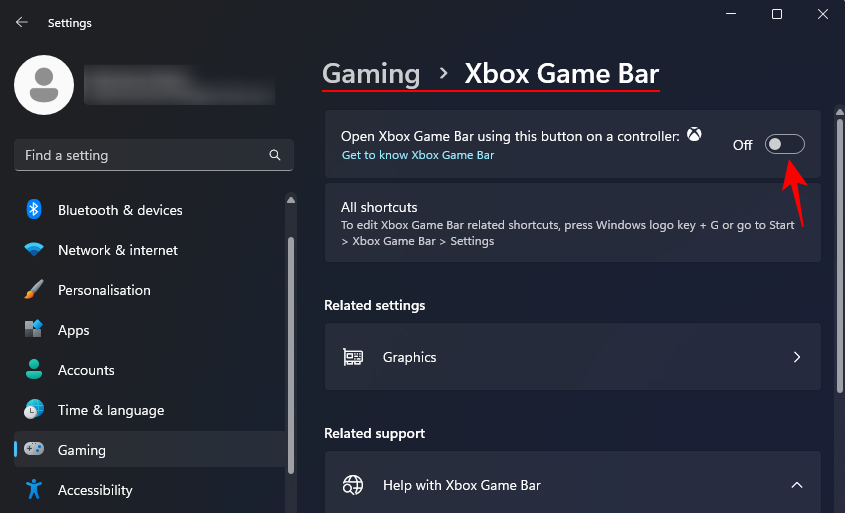Image resolution: width=845 pixels, height=513 pixels.
Task: Open Graphics settings via right chevron
Action: (x=797, y=357)
